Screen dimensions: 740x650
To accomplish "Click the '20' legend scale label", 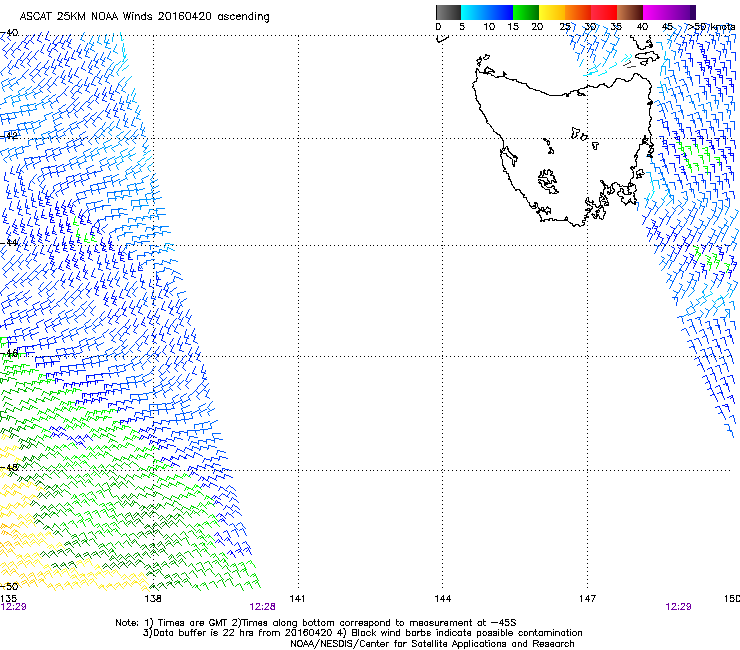I will (537, 27).
